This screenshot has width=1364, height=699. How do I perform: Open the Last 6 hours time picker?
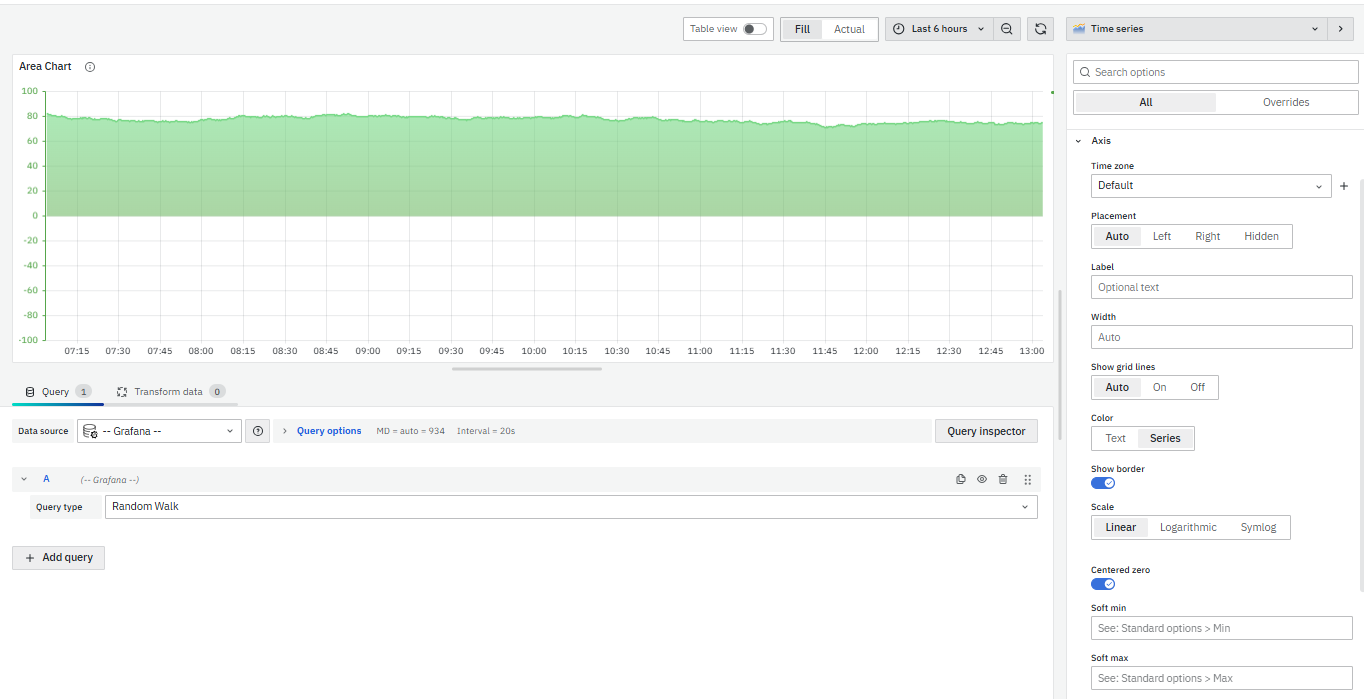pyautogui.click(x=939, y=29)
